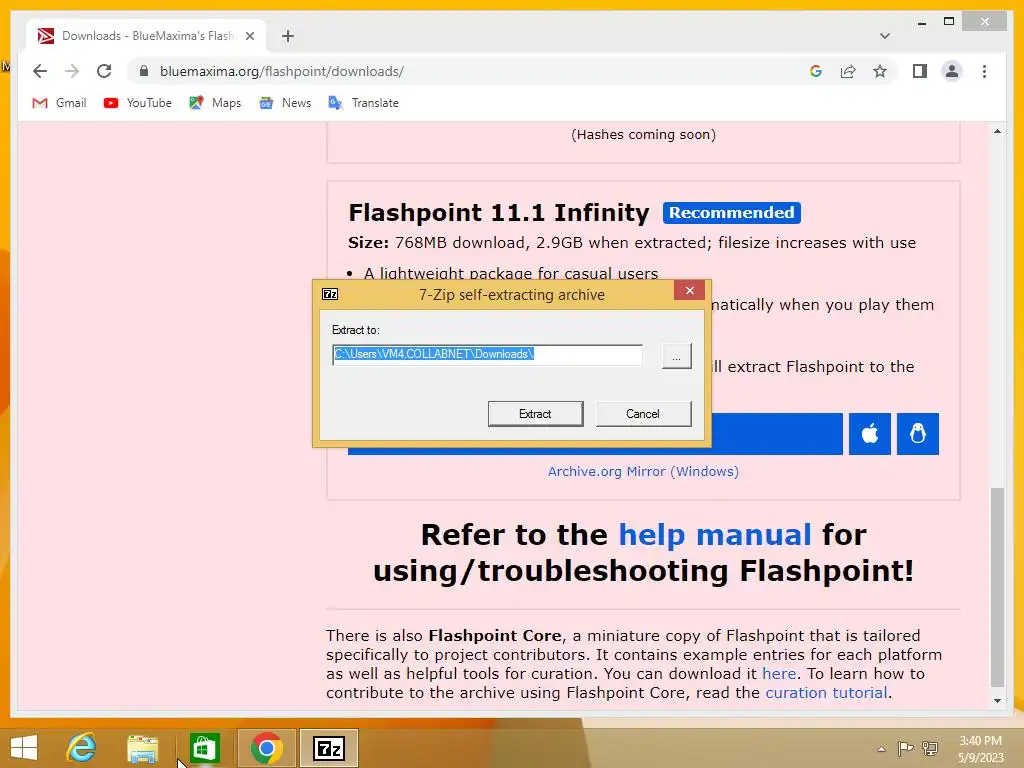1024x768 pixels.
Task: Open the help manual link
Action: point(714,535)
